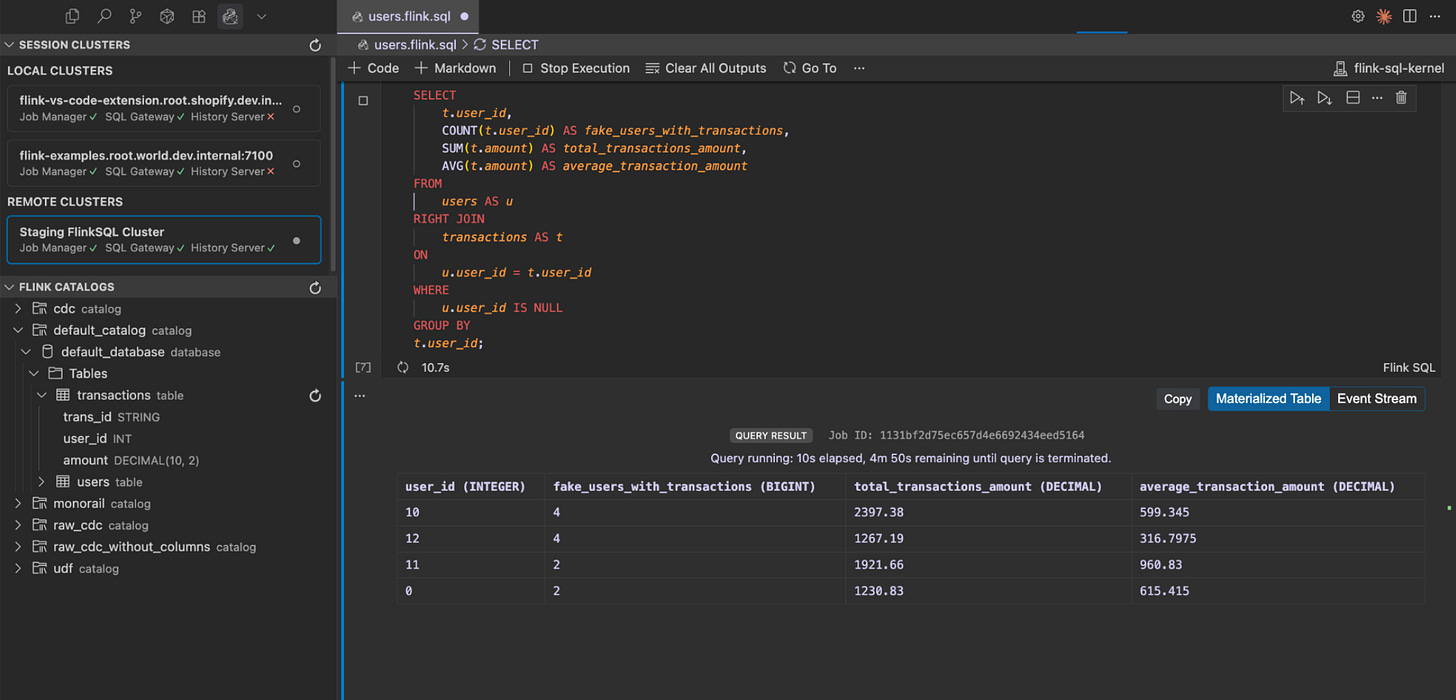This screenshot has height=700, width=1456.
Task: Expand the cdc catalog
Action: [x=18, y=309]
